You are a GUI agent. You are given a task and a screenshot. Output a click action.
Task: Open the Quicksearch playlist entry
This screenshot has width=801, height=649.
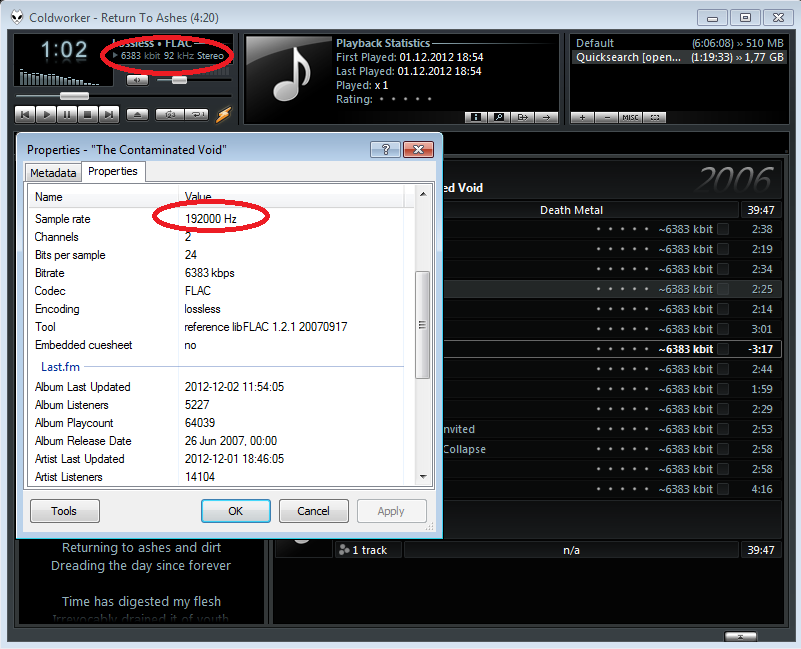tap(679, 57)
